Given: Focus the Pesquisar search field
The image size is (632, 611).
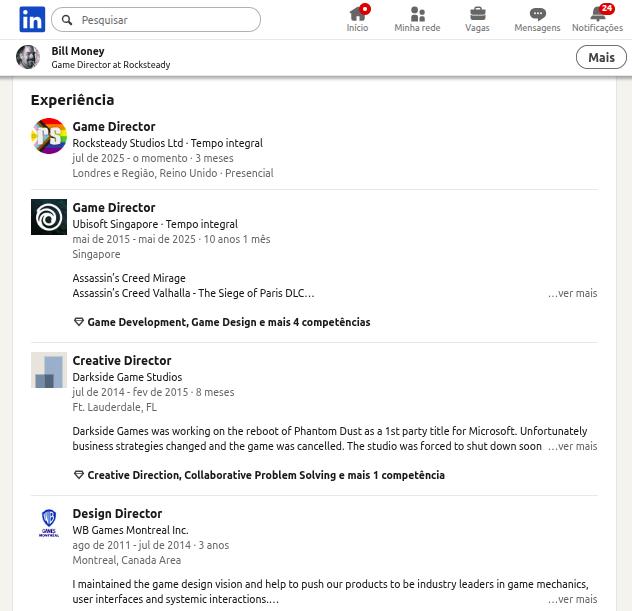Looking at the screenshot, I should [156, 20].
